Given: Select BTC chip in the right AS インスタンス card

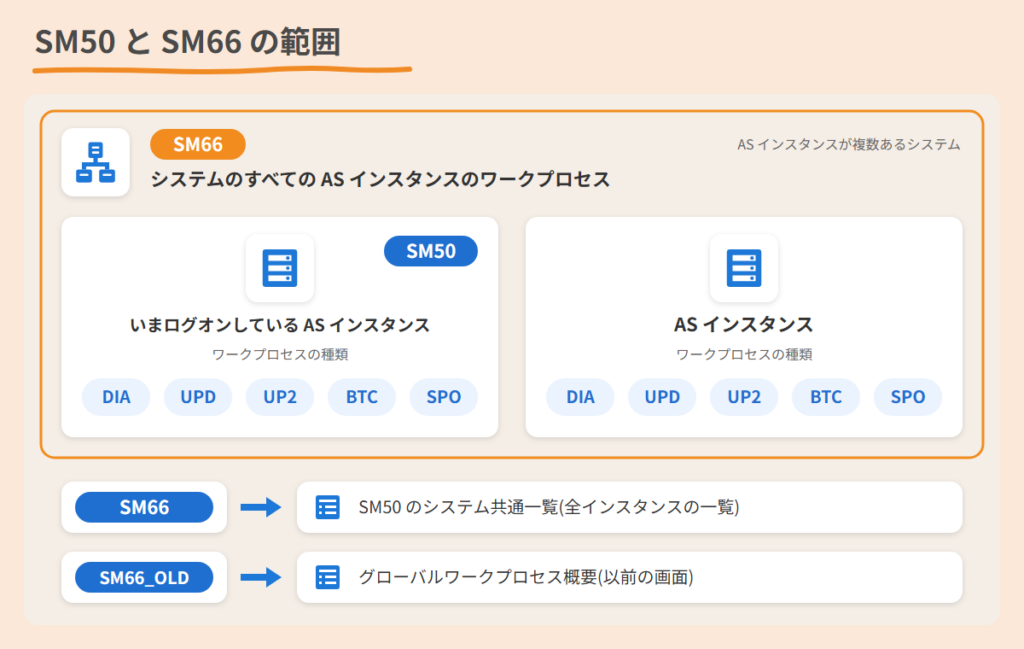Looking at the screenshot, I should [826, 397].
